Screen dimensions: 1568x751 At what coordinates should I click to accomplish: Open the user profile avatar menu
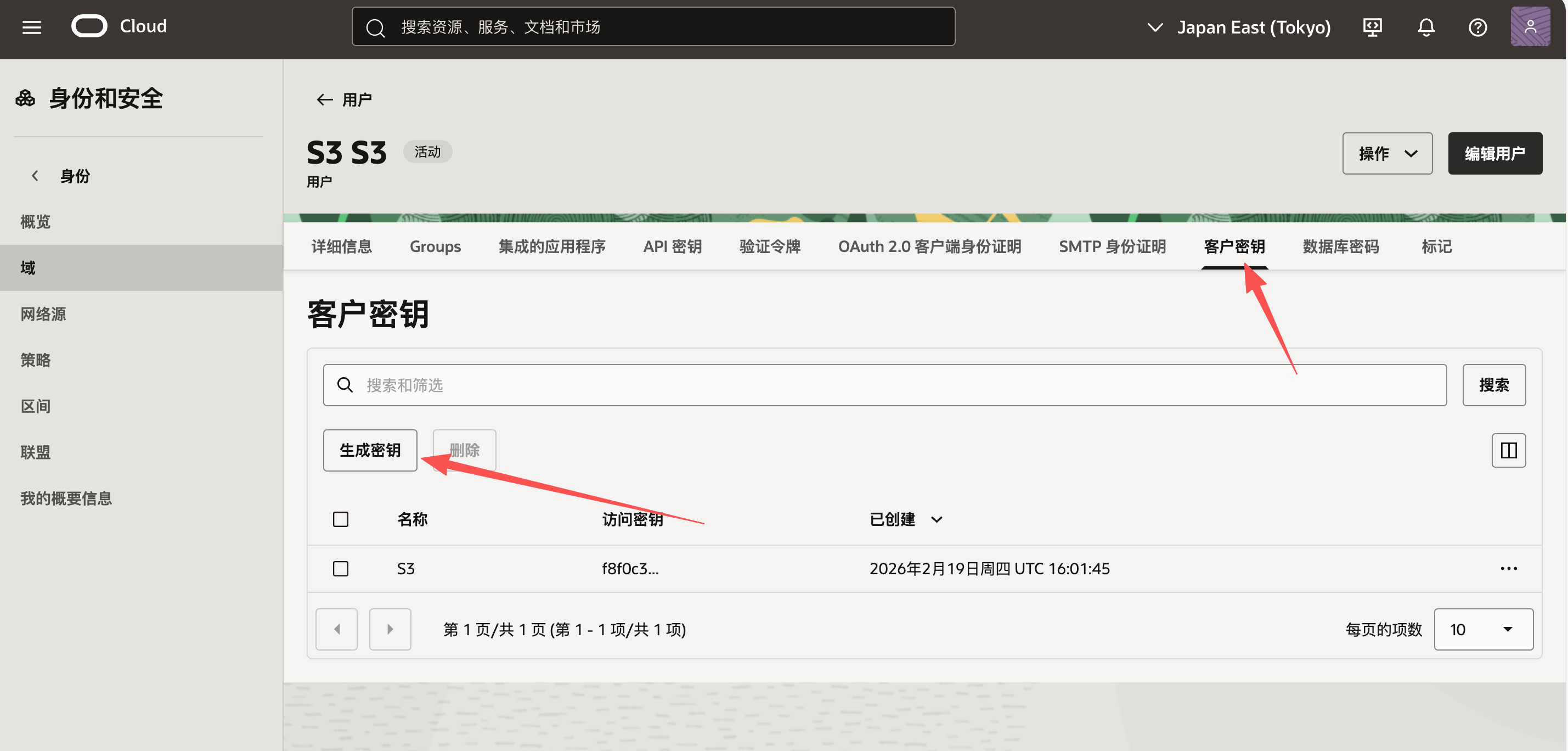click(x=1530, y=27)
